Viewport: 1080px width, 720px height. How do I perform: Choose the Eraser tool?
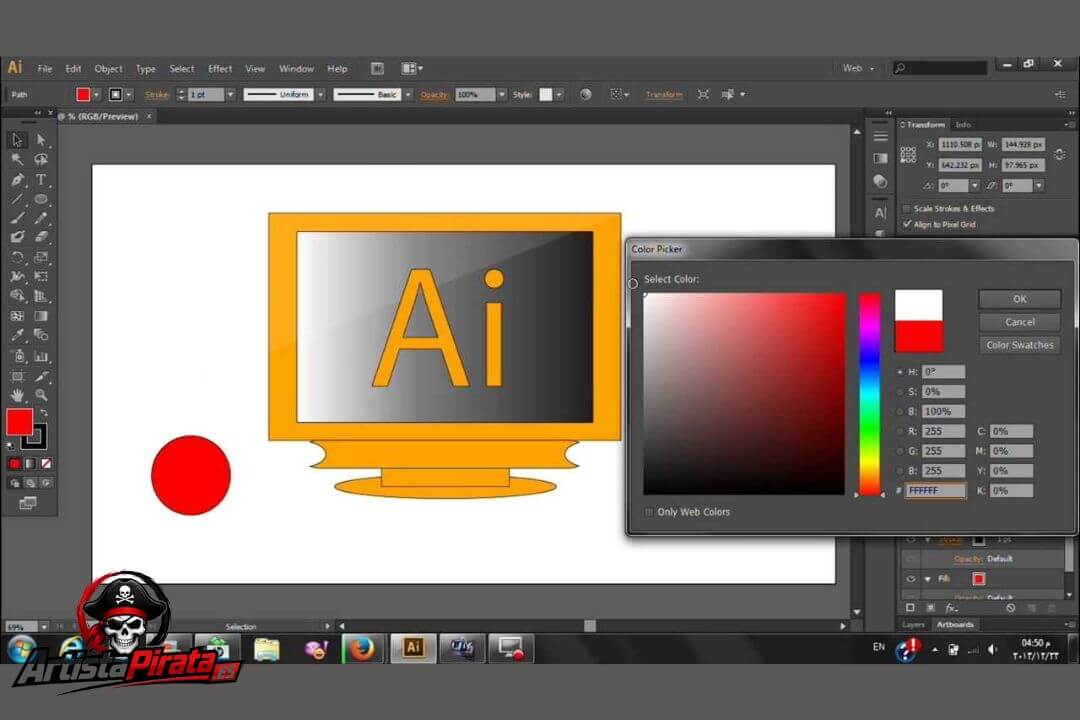point(41,237)
